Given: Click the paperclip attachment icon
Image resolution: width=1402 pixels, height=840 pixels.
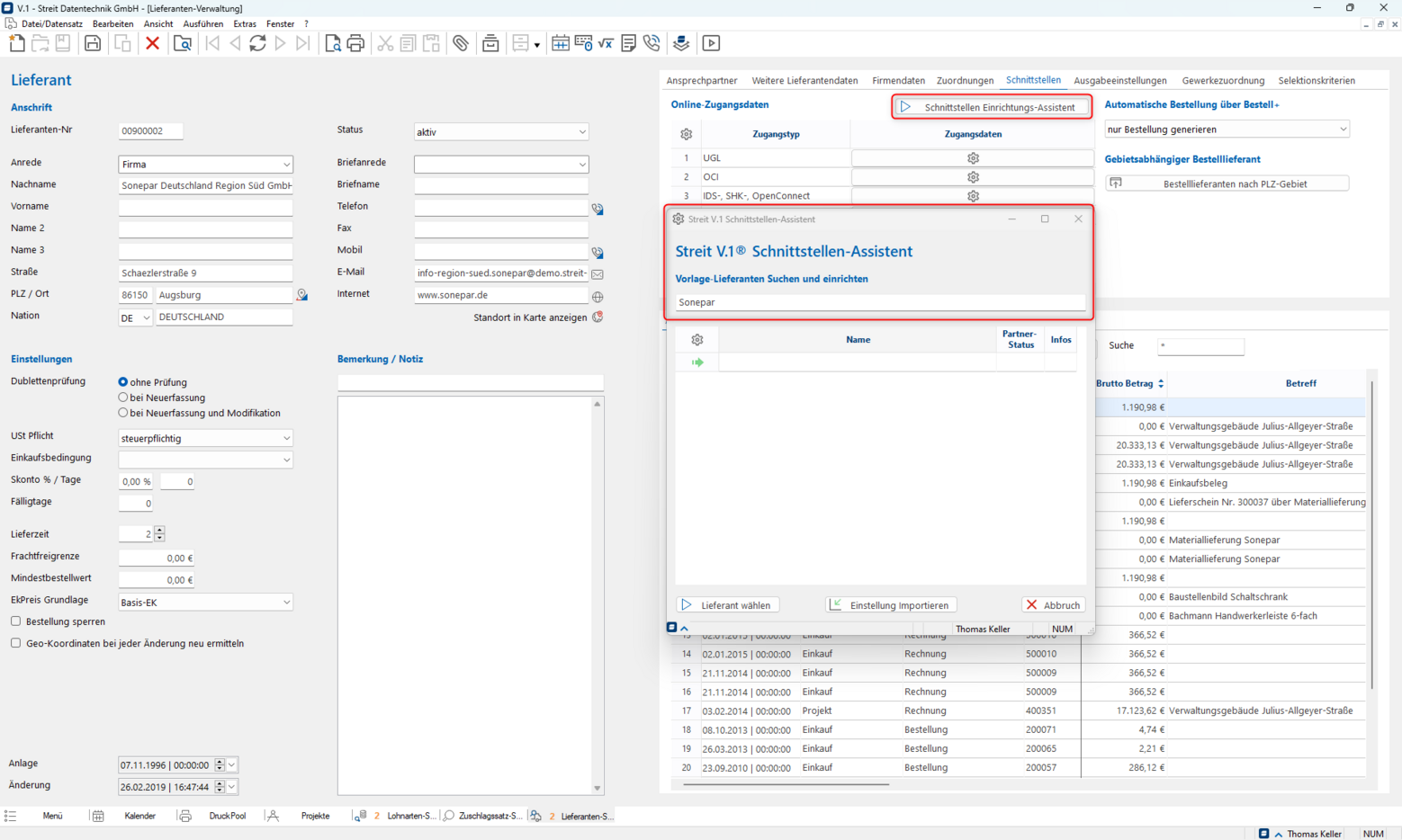Looking at the screenshot, I should point(461,43).
